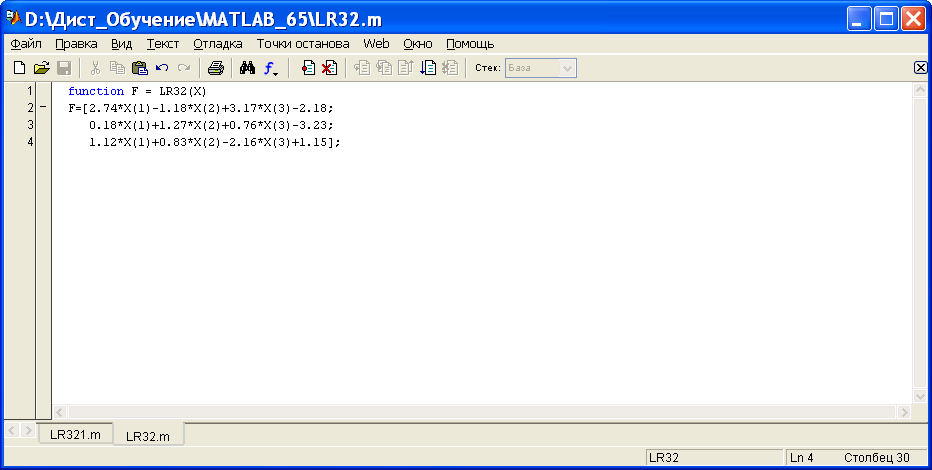The image size is (932, 470).
Task: Open Find with the binoculars icon
Action: point(247,68)
